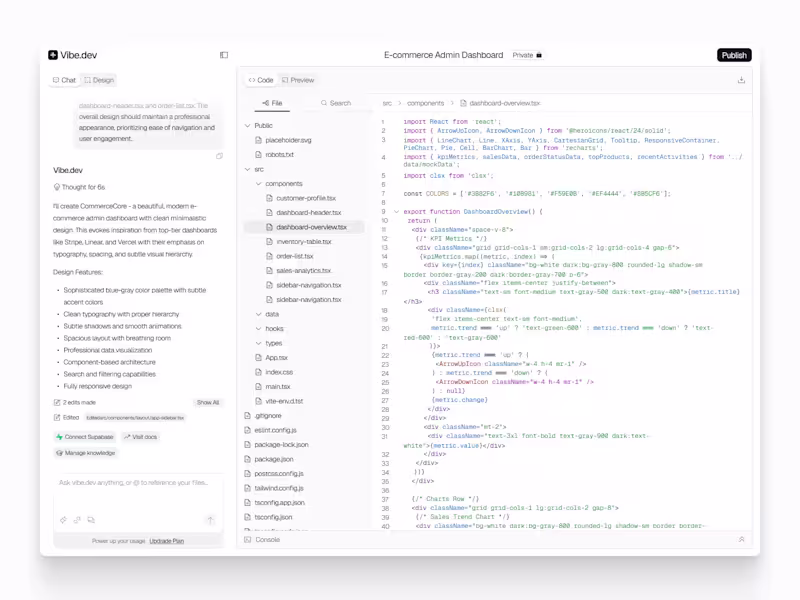The height and width of the screenshot is (600, 800).
Task: Click Visit docs
Action: 140,437
